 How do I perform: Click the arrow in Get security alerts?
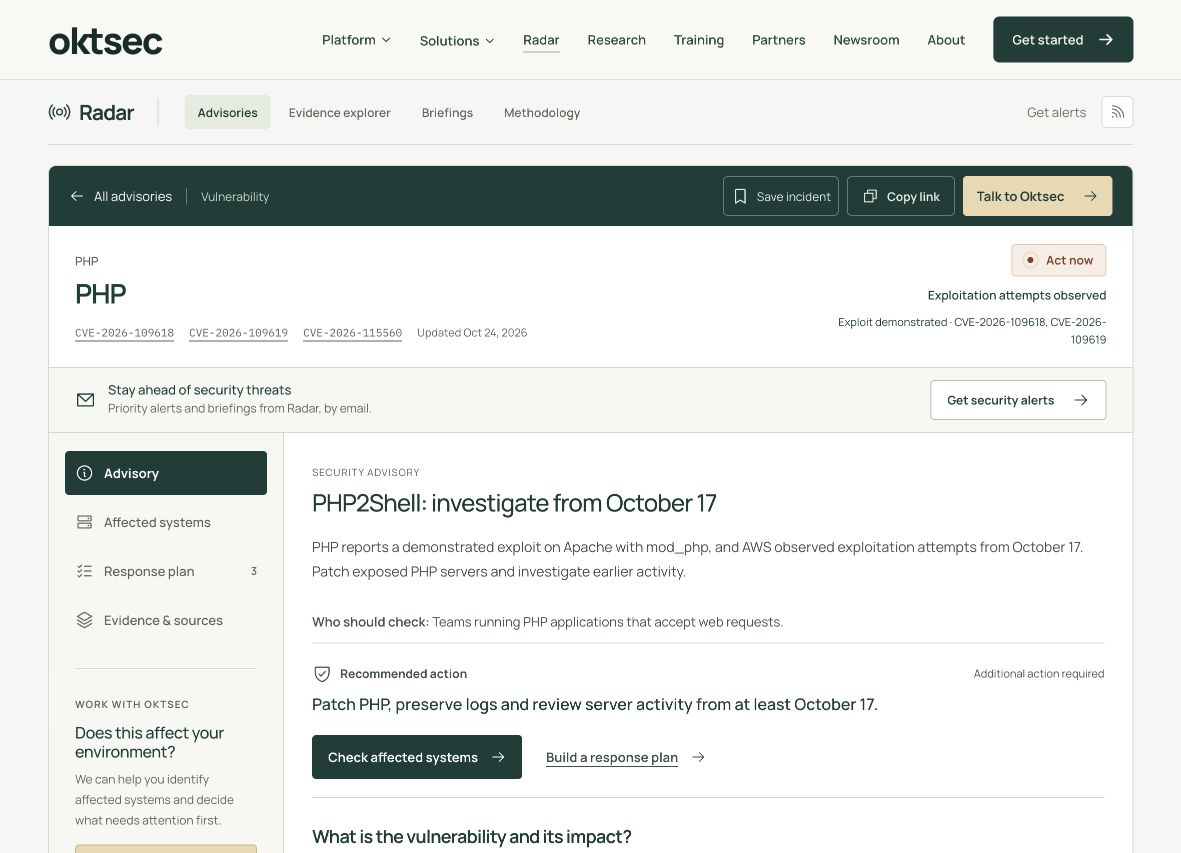1081,400
